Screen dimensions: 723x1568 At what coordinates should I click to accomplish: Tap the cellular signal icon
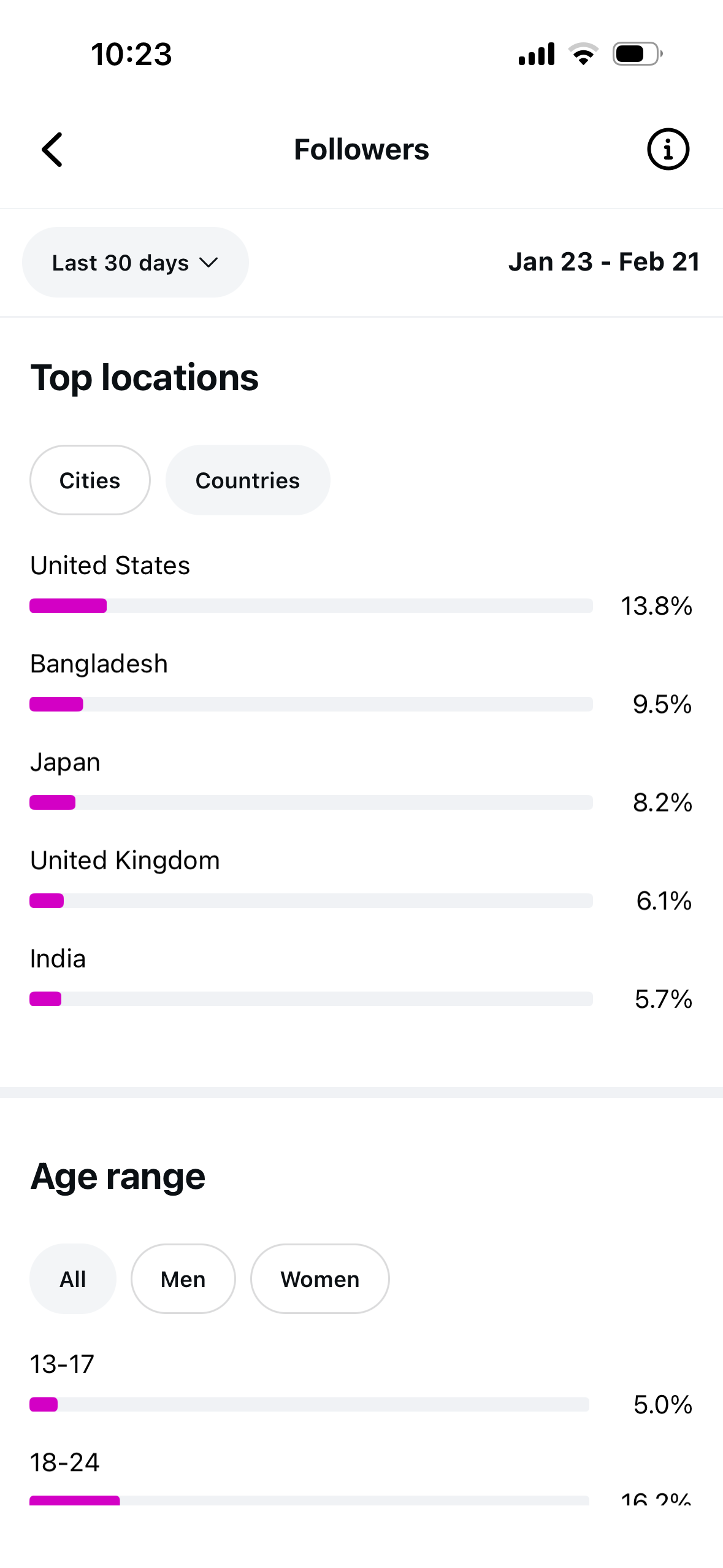pyautogui.click(x=537, y=54)
